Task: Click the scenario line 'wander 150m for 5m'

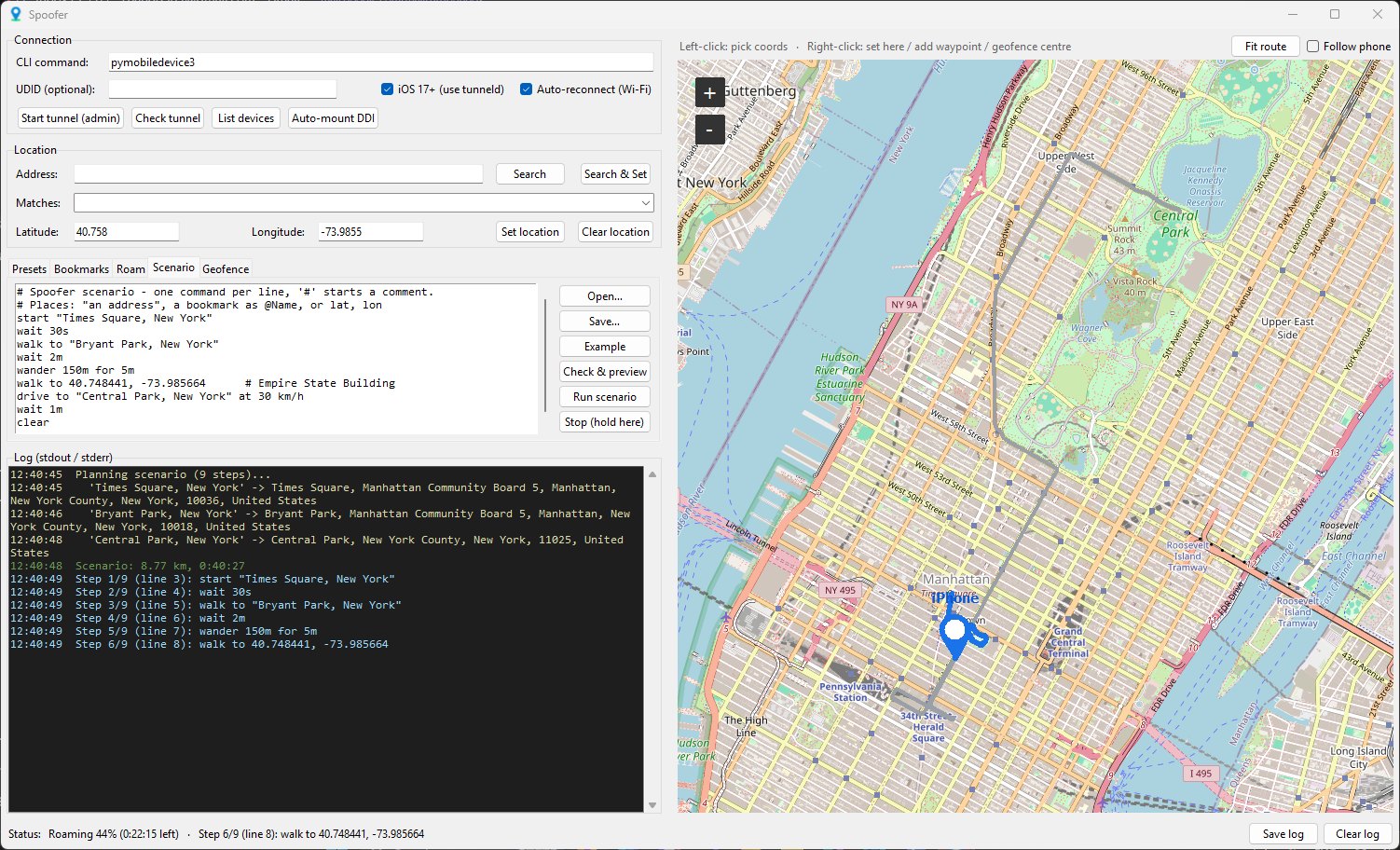Action: coord(75,370)
